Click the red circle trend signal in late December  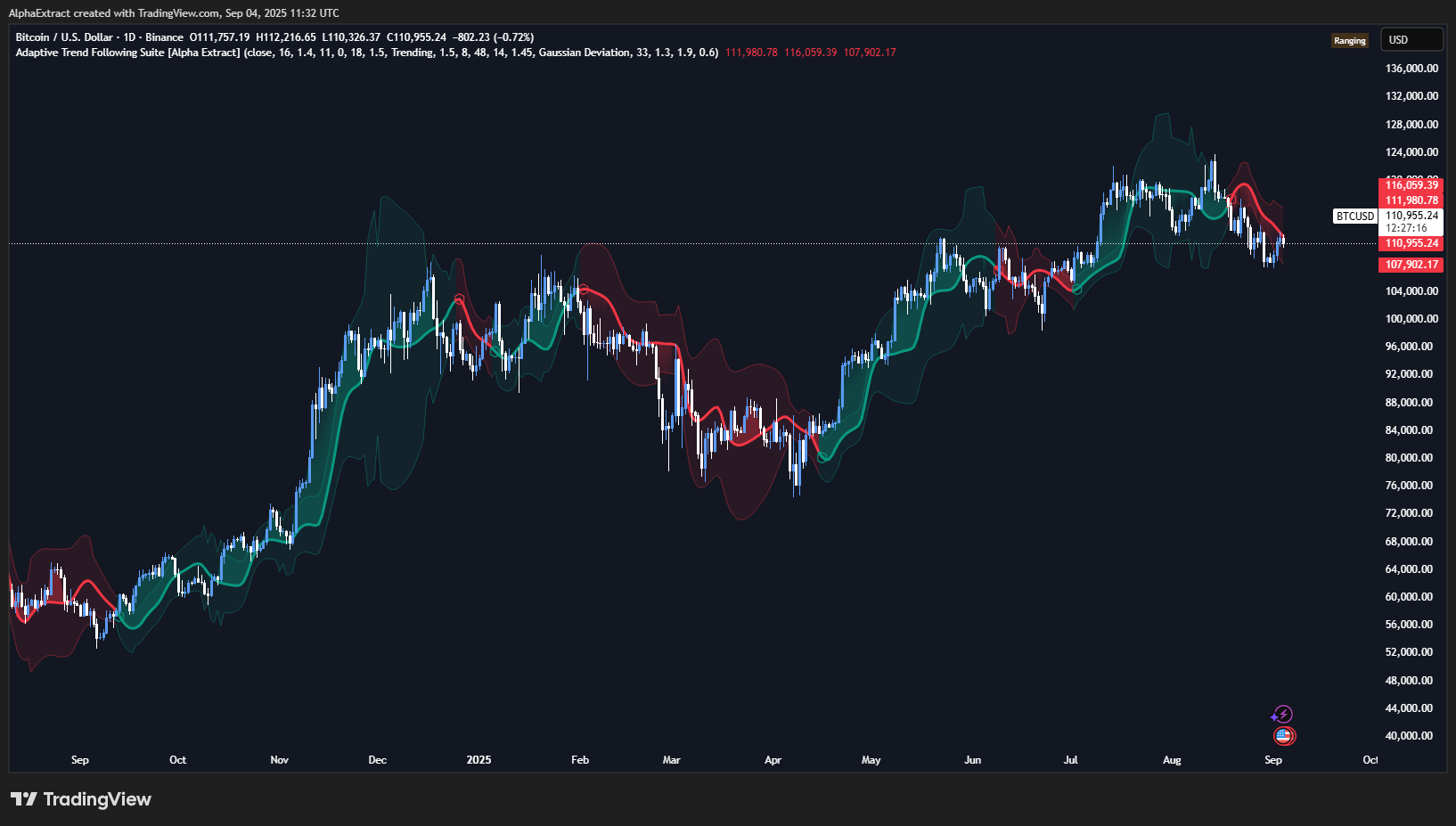click(460, 299)
